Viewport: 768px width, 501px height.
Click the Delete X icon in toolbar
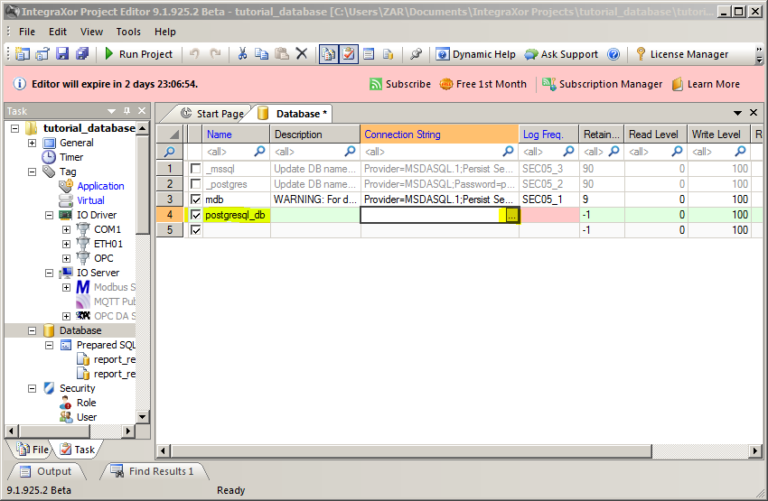point(302,54)
